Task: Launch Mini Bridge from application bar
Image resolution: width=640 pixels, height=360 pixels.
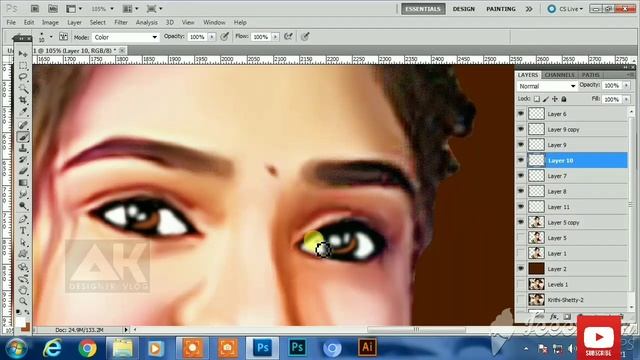Action: pyautogui.click(x=53, y=9)
